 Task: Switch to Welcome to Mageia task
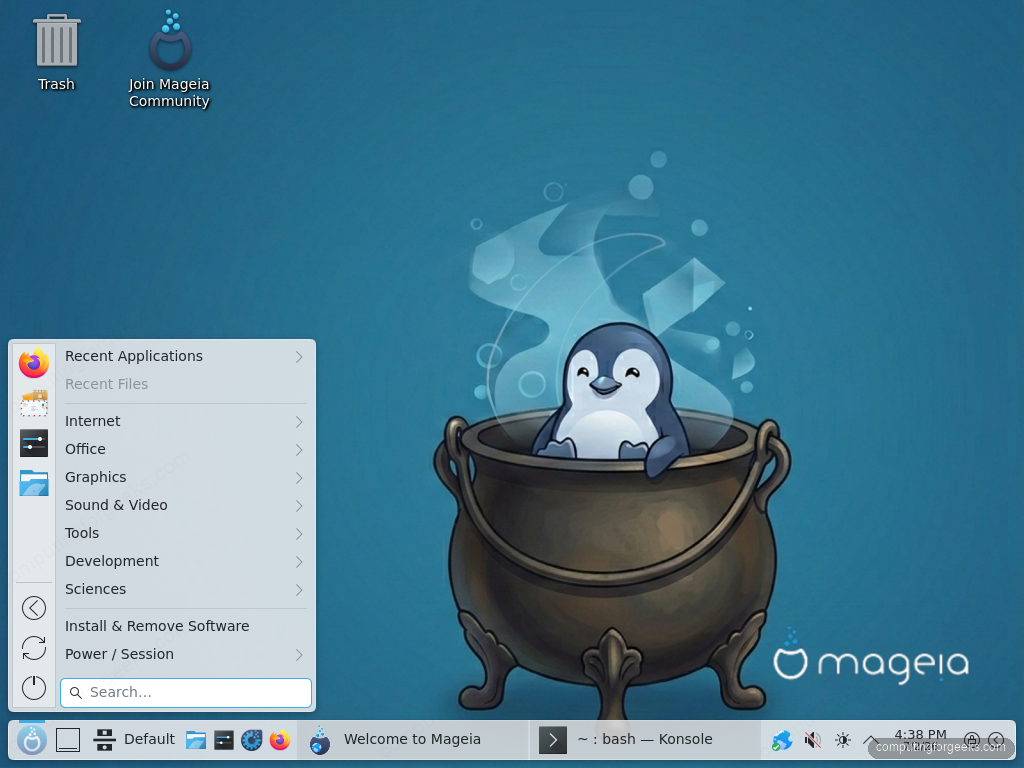[413, 740]
